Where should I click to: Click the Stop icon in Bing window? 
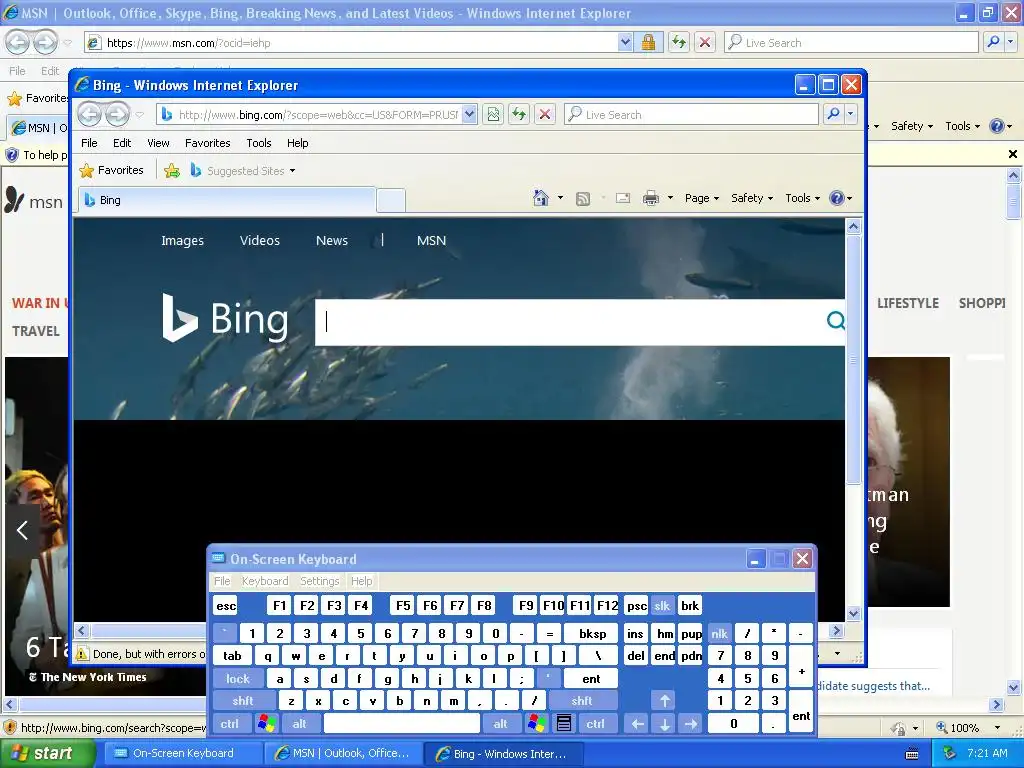pyautogui.click(x=545, y=115)
